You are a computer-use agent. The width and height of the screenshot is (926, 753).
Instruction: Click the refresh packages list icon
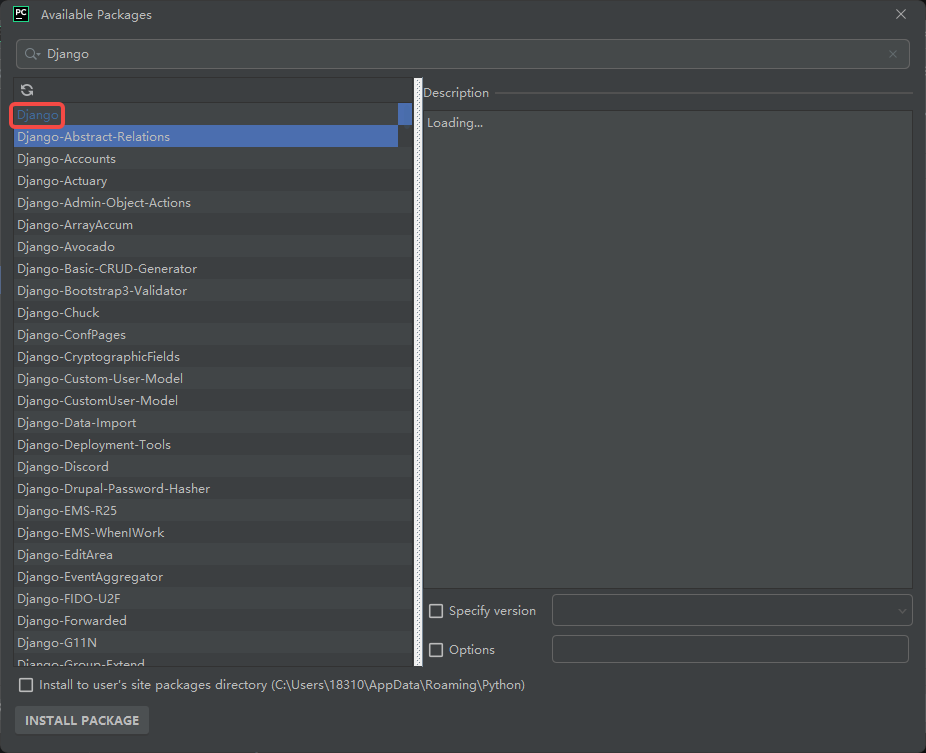pyautogui.click(x=27, y=90)
